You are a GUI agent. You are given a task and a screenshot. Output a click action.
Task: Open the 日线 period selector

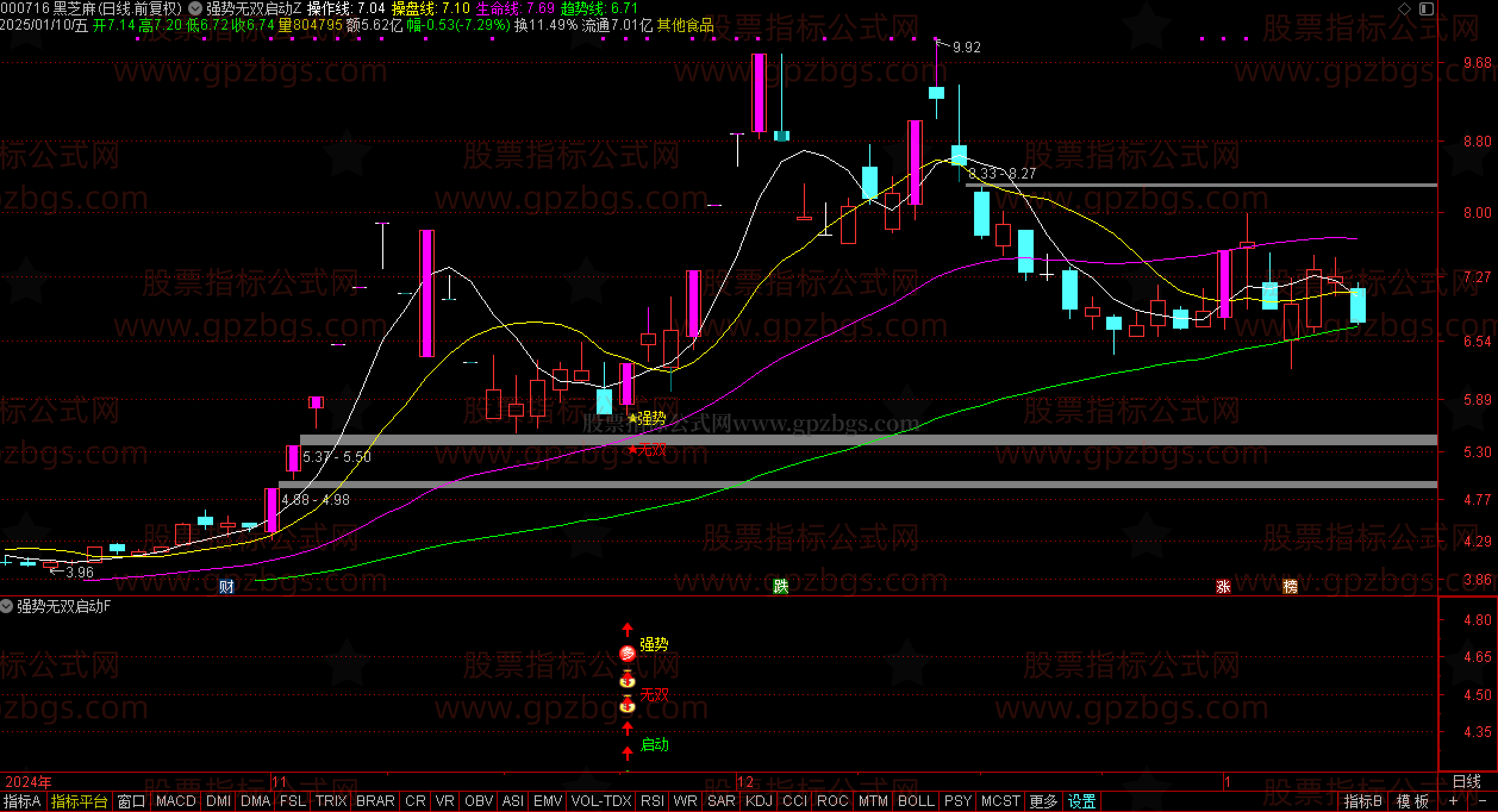pyautogui.click(x=1466, y=781)
